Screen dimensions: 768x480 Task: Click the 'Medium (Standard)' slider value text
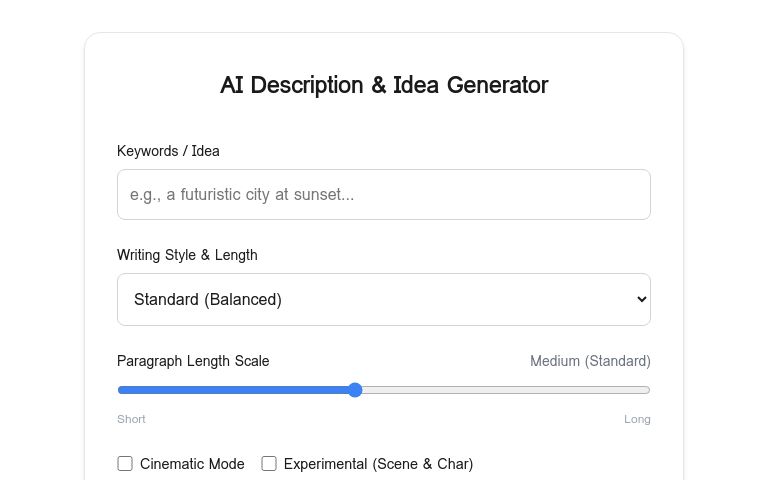[x=590, y=361]
